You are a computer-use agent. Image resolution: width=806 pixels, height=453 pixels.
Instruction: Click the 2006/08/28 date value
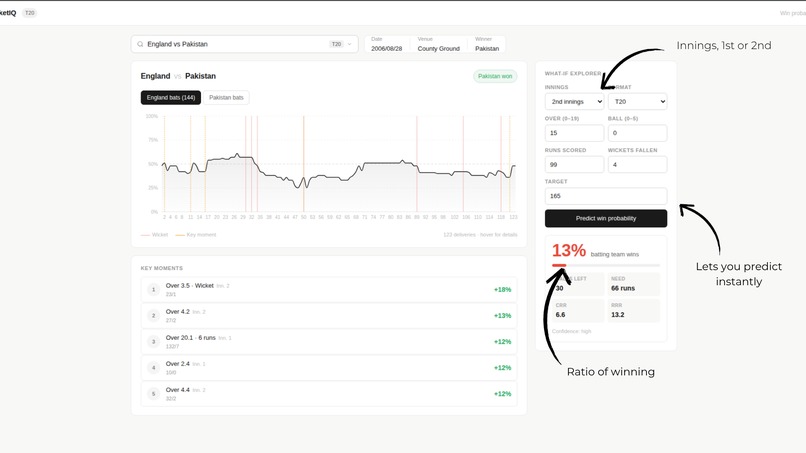coord(387,49)
